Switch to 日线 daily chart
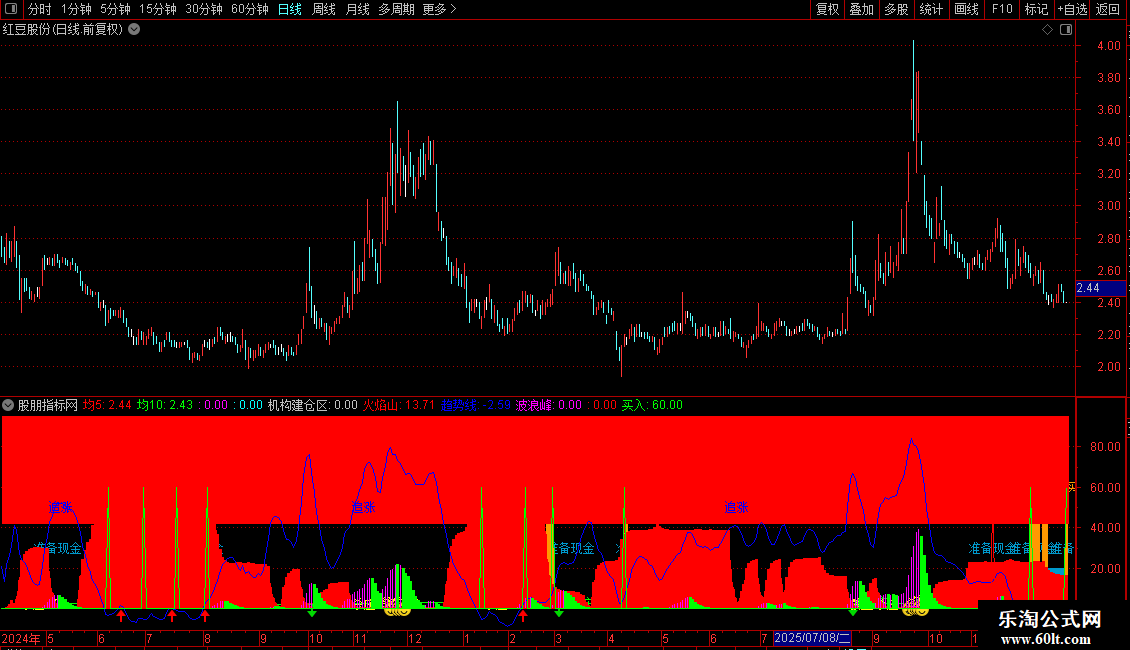 (x=290, y=9)
